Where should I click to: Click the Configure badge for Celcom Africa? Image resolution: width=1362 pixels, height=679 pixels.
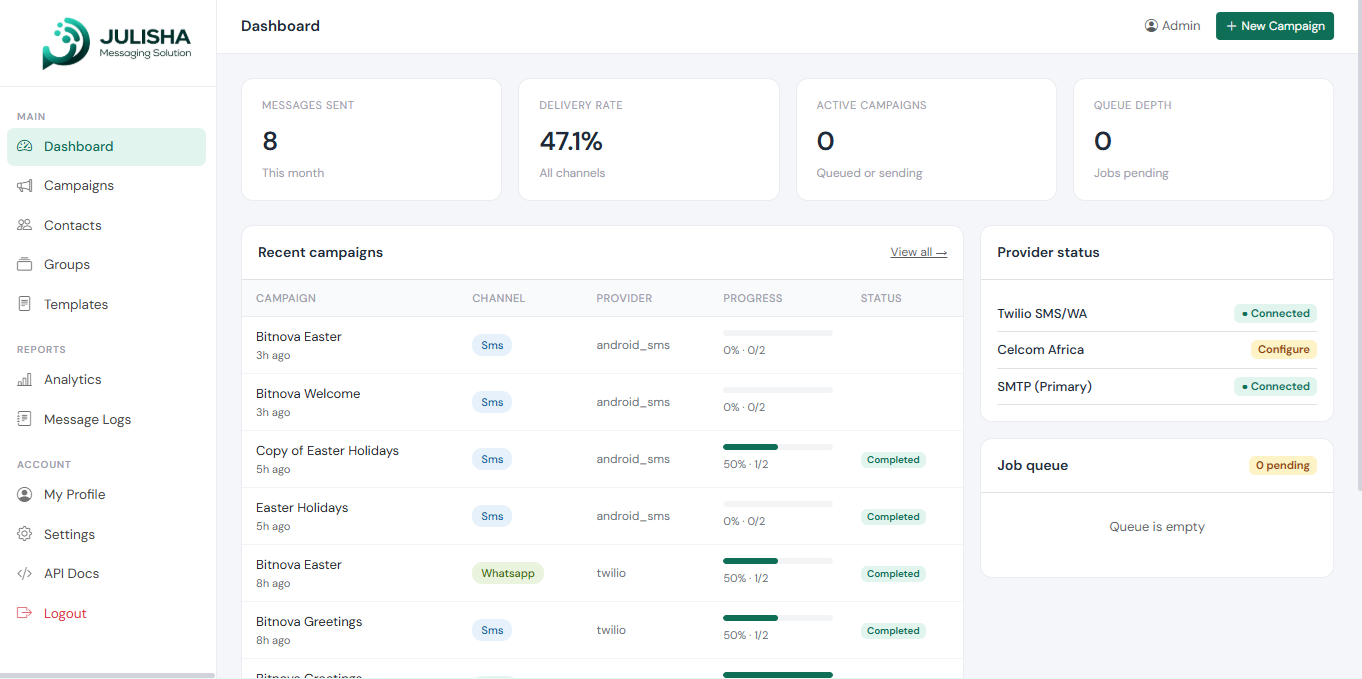pos(1284,350)
